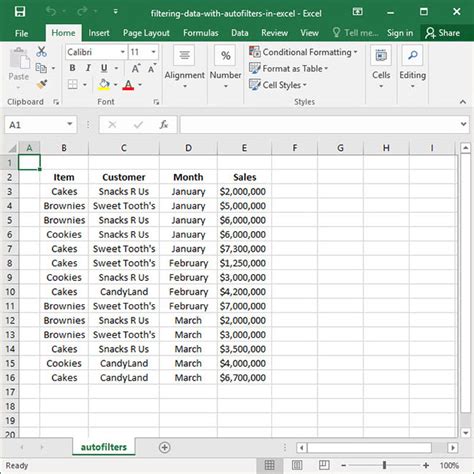
Task: Open Customize Quick Access Toolbar arrow
Action: click(115, 12)
